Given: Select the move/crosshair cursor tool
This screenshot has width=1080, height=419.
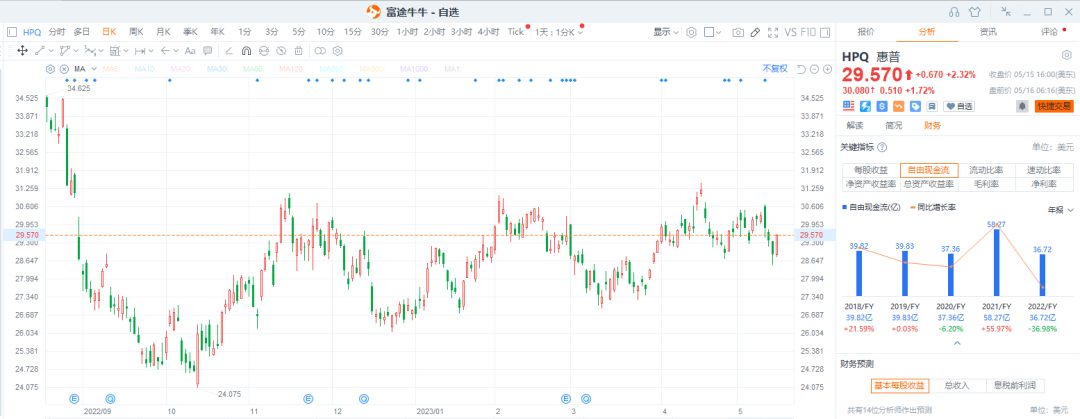Looking at the screenshot, I should click(22, 50).
